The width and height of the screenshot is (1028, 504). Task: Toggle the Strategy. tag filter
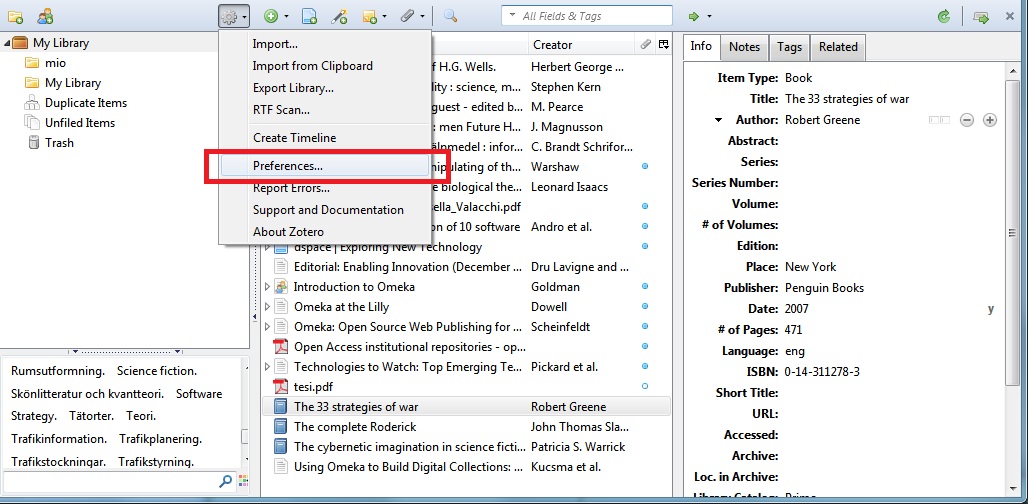pos(35,416)
